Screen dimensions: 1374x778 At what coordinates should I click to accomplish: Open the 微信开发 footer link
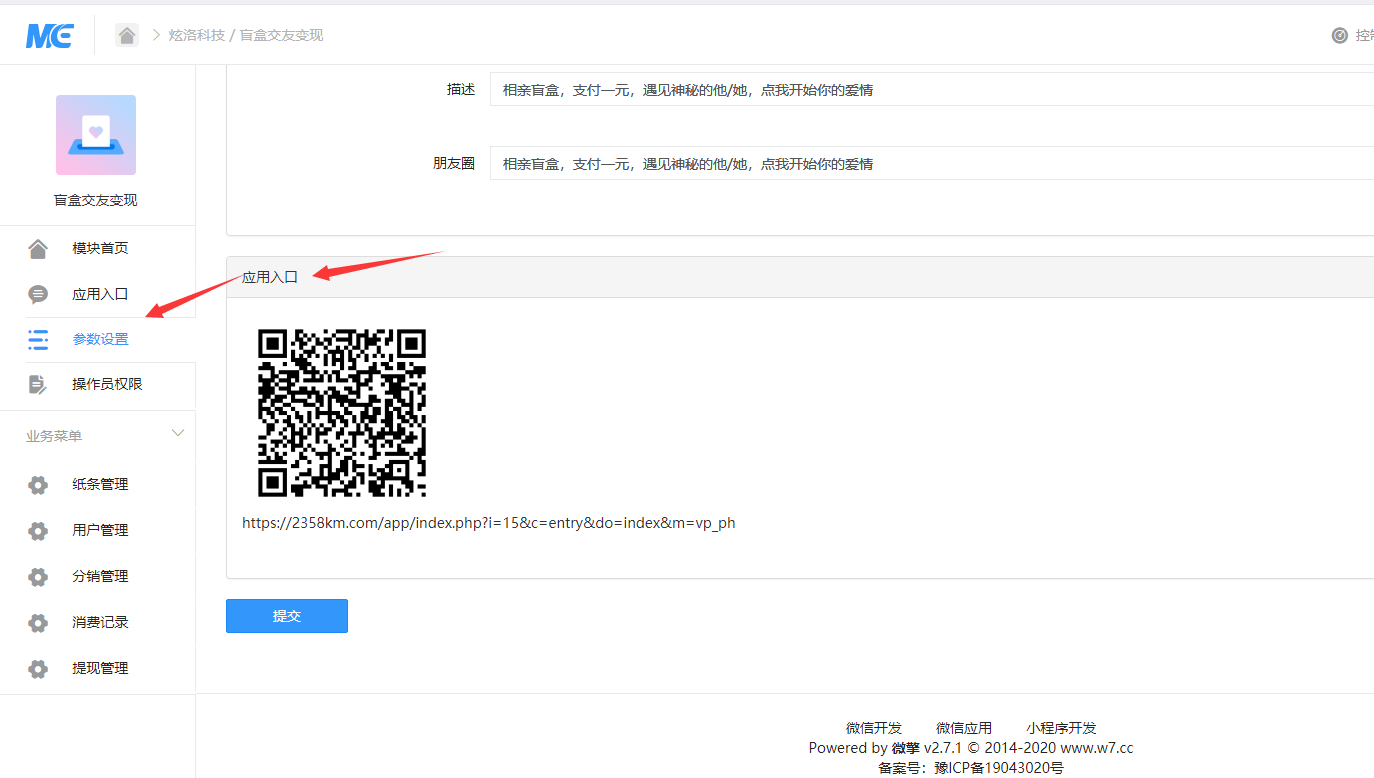[874, 728]
